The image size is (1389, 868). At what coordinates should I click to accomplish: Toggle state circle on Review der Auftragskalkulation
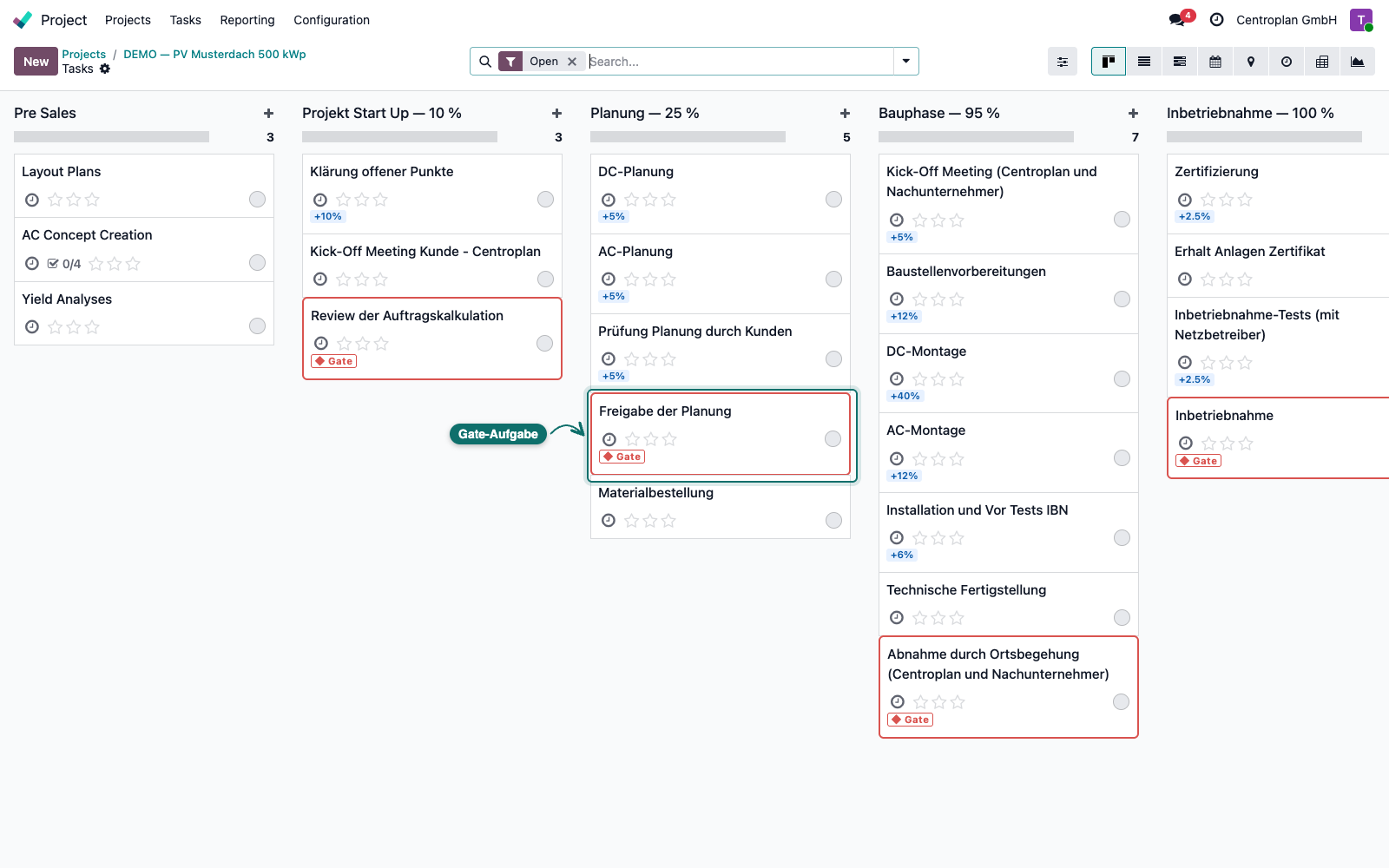tap(545, 344)
